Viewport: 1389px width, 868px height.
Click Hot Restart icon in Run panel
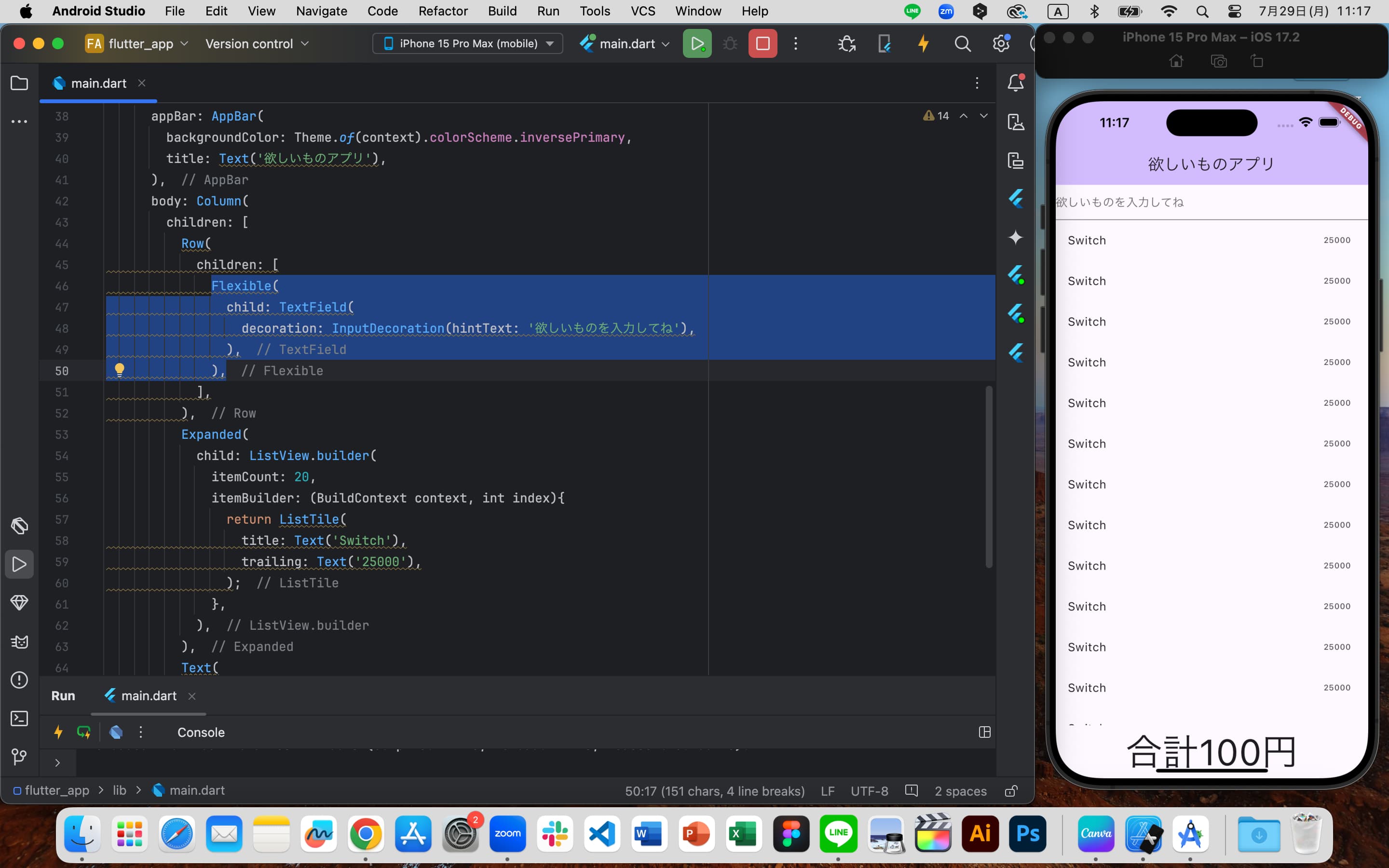84,732
